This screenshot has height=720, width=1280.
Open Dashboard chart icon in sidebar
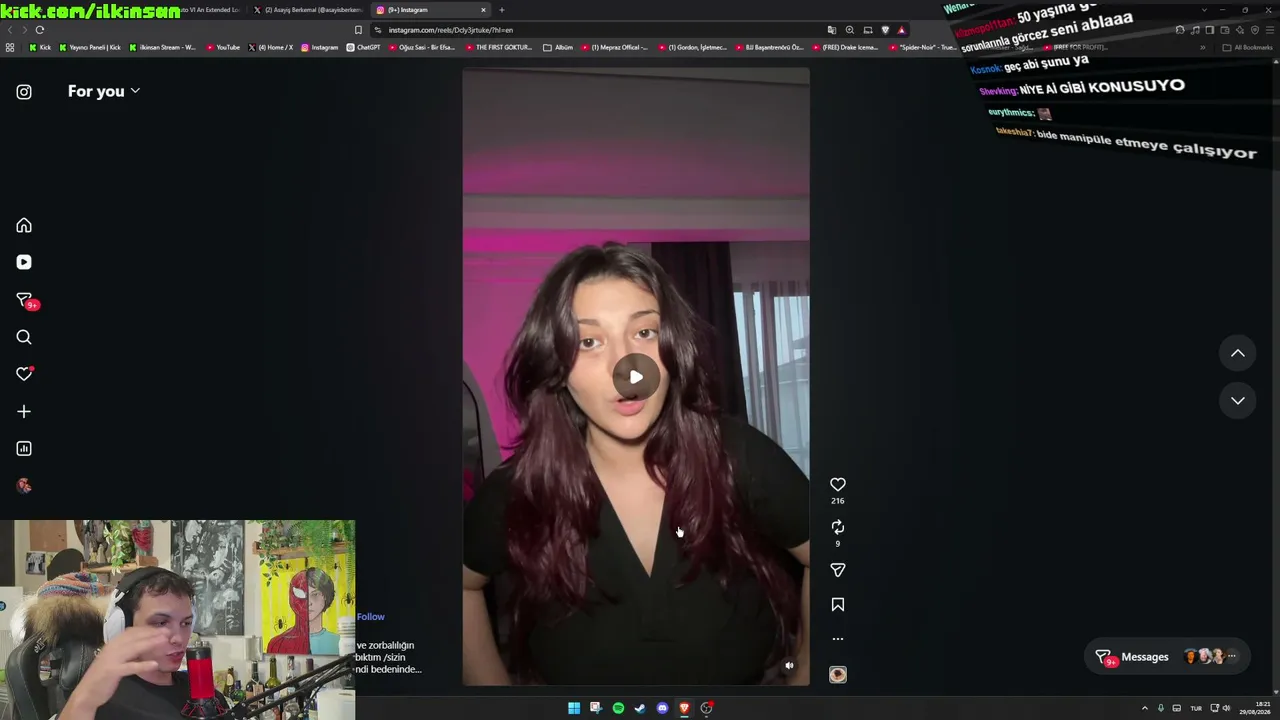pyautogui.click(x=24, y=449)
